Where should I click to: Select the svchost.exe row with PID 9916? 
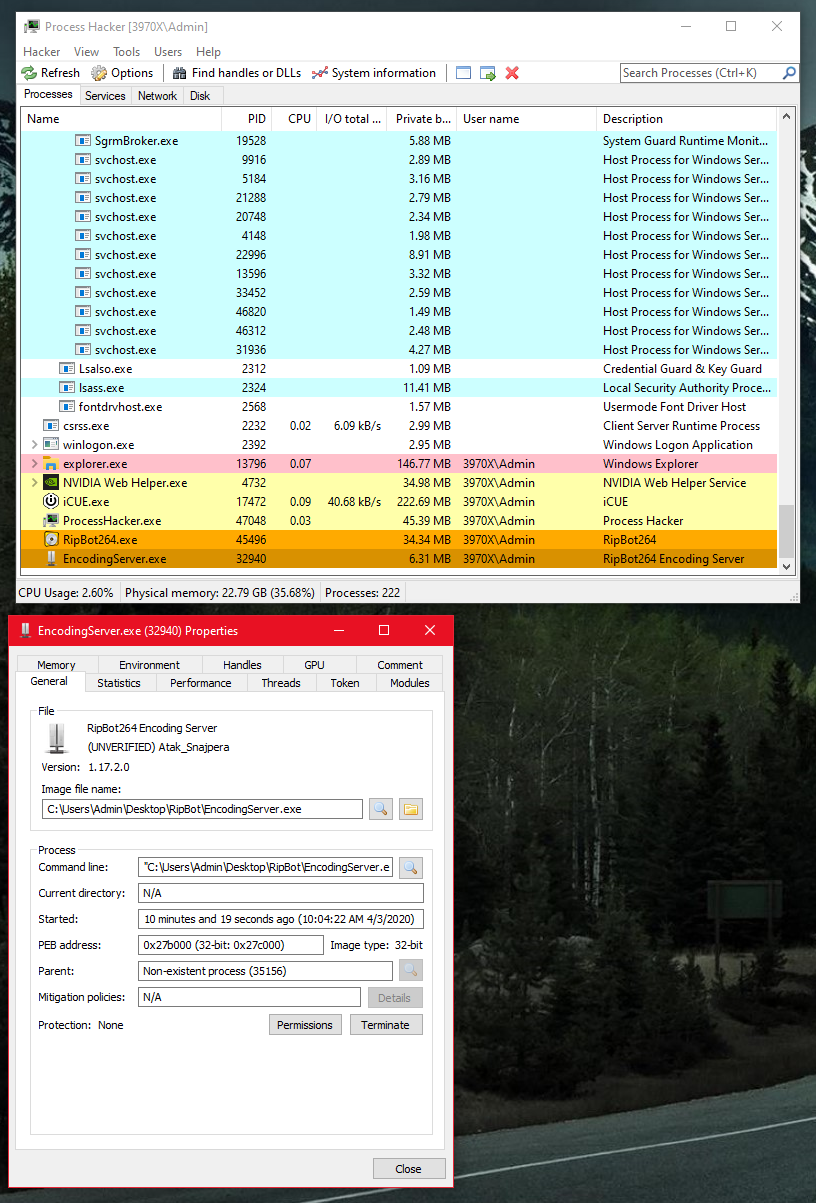point(398,160)
